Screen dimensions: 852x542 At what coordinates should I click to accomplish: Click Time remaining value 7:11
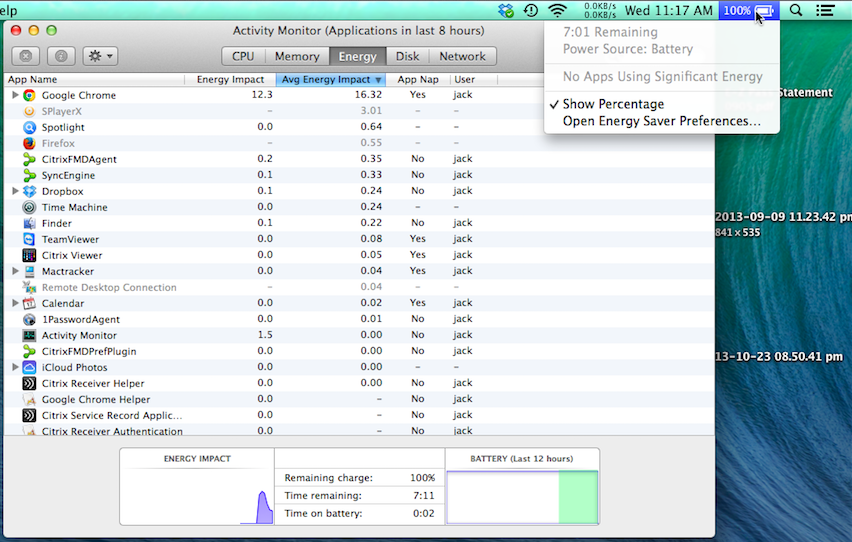pos(423,496)
